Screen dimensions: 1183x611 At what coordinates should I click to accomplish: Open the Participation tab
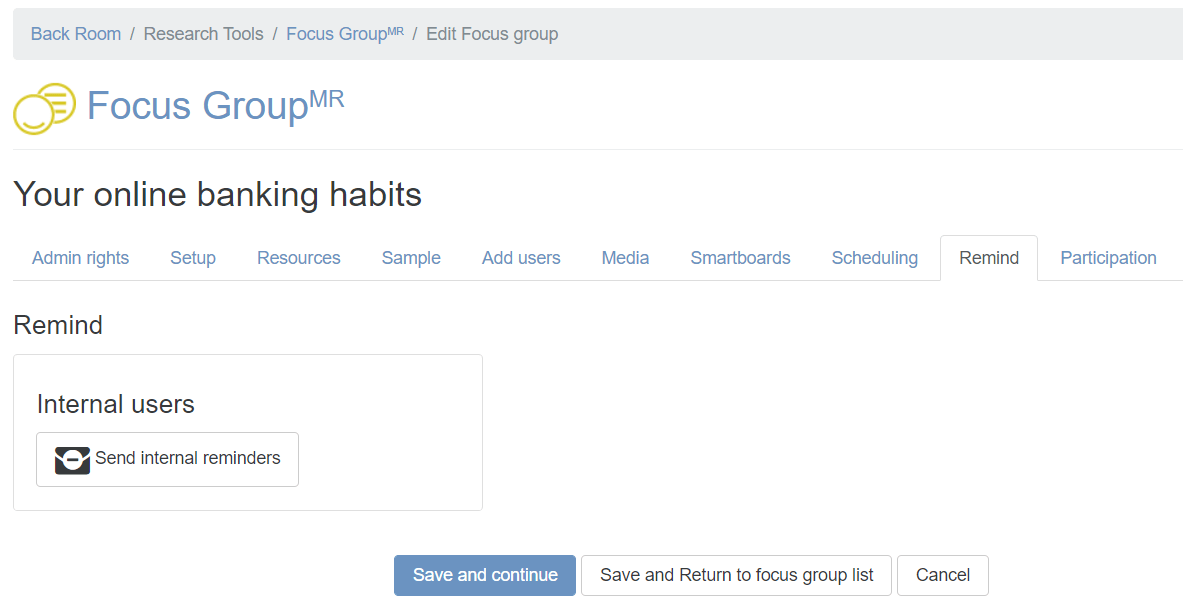click(x=1108, y=258)
